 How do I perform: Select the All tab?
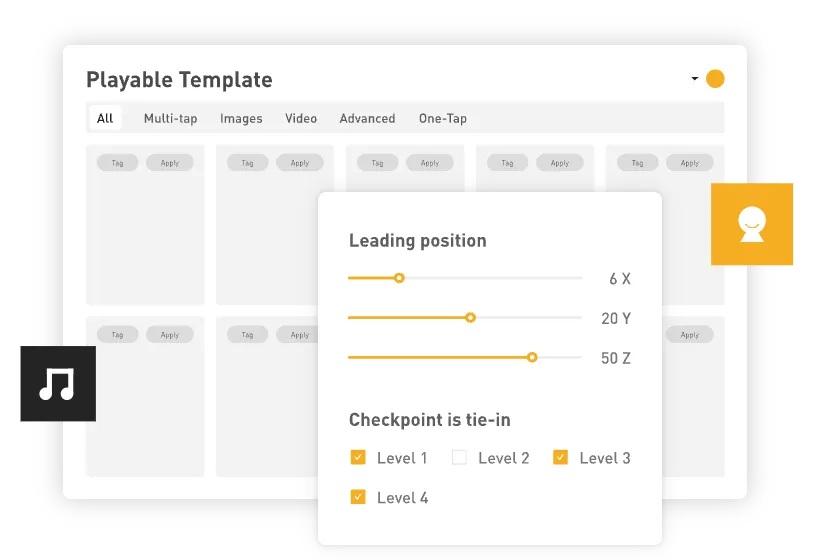click(105, 118)
